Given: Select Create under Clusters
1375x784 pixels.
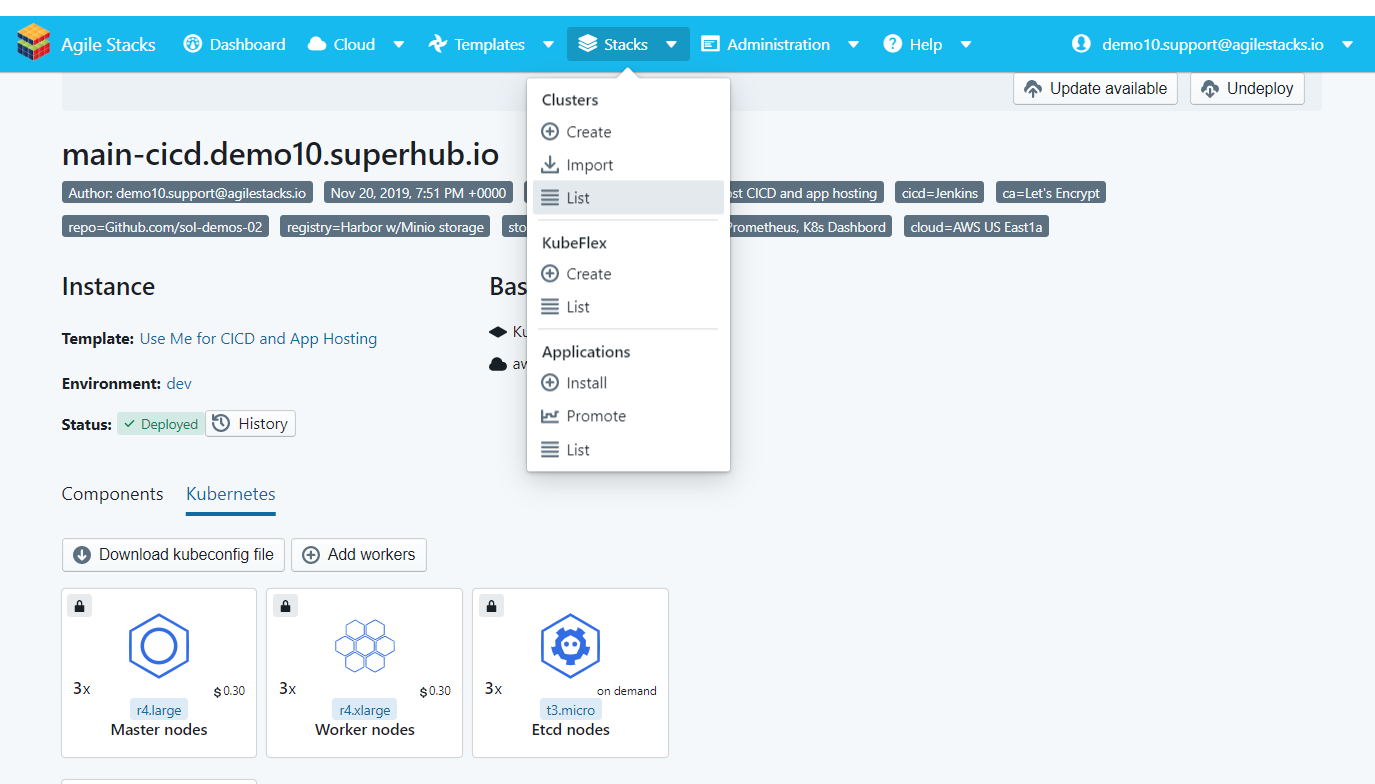Looking at the screenshot, I should pyautogui.click(x=628, y=132).
